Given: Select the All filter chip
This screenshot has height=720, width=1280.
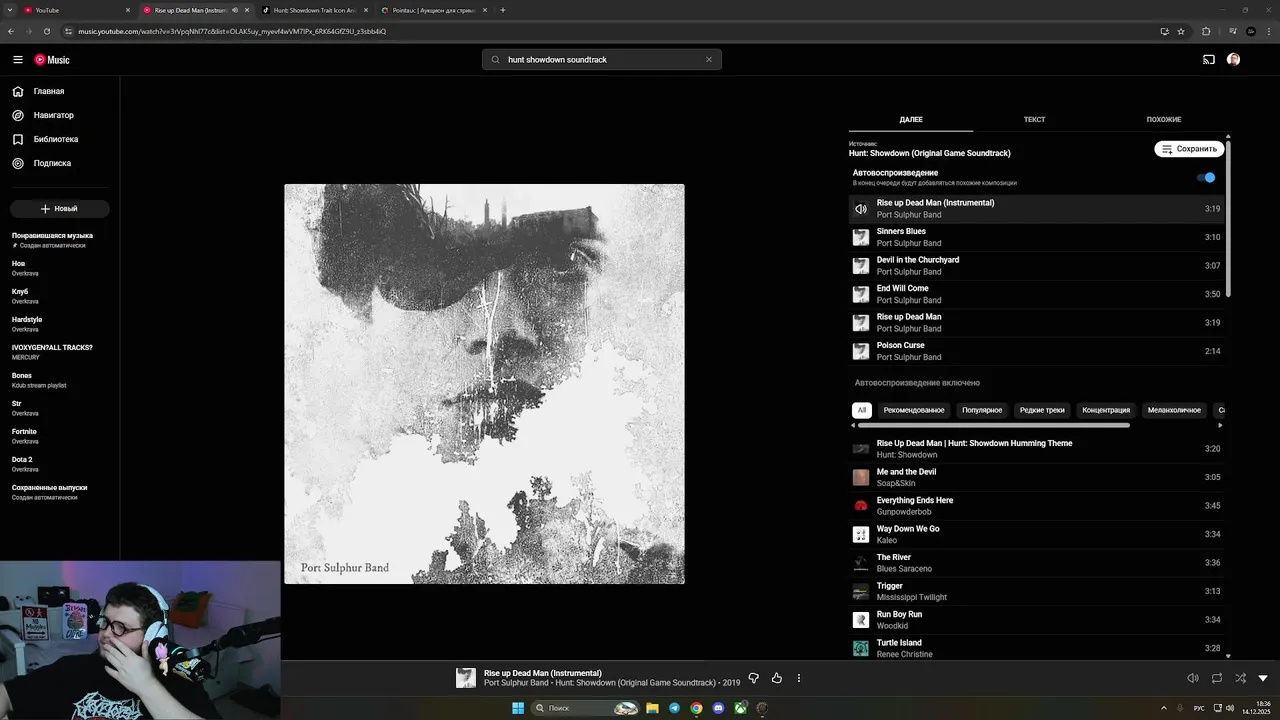Looking at the screenshot, I should click(862, 410).
